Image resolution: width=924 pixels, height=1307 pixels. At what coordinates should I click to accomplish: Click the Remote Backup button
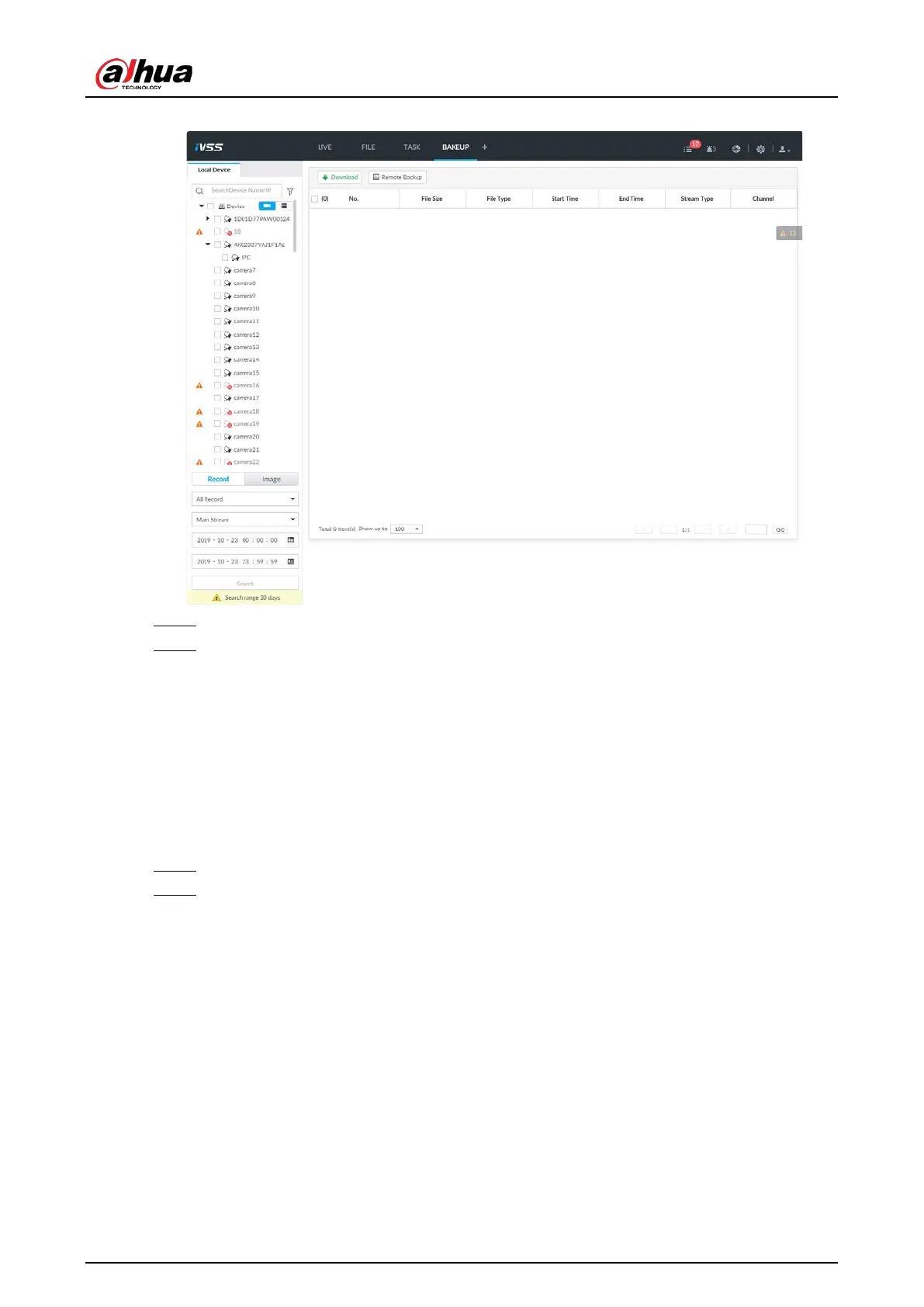pyautogui.click(x=397, y=177)
